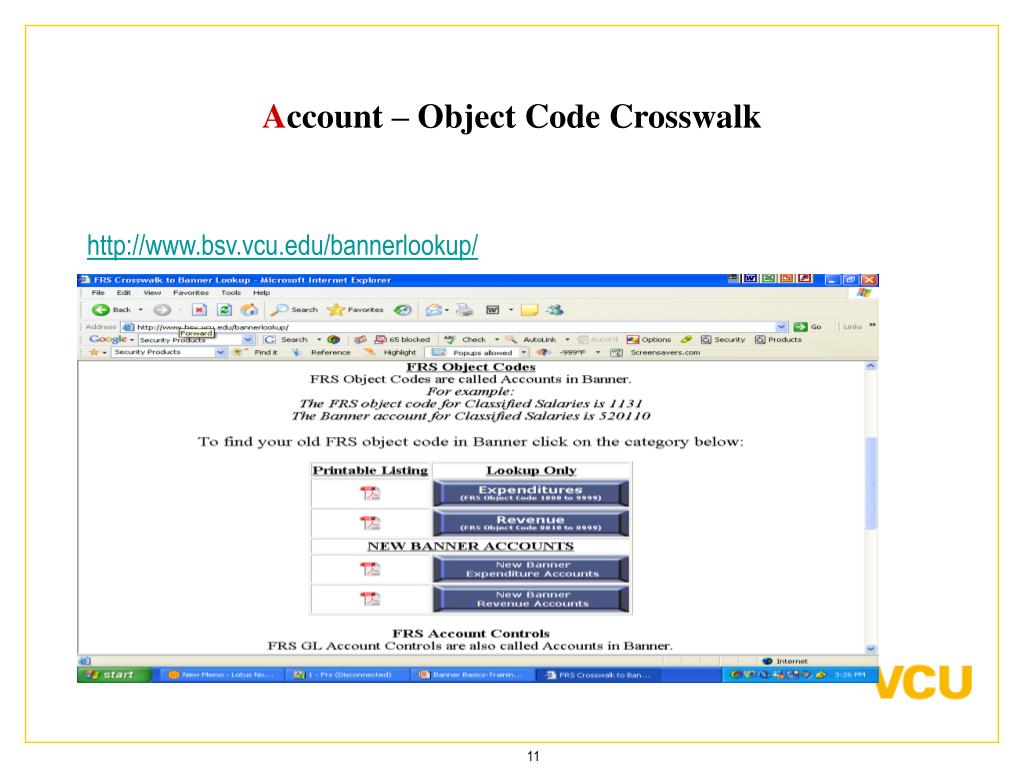
Task: Expand the Links toolbar chevron
Action: click(x=872, y=325)
